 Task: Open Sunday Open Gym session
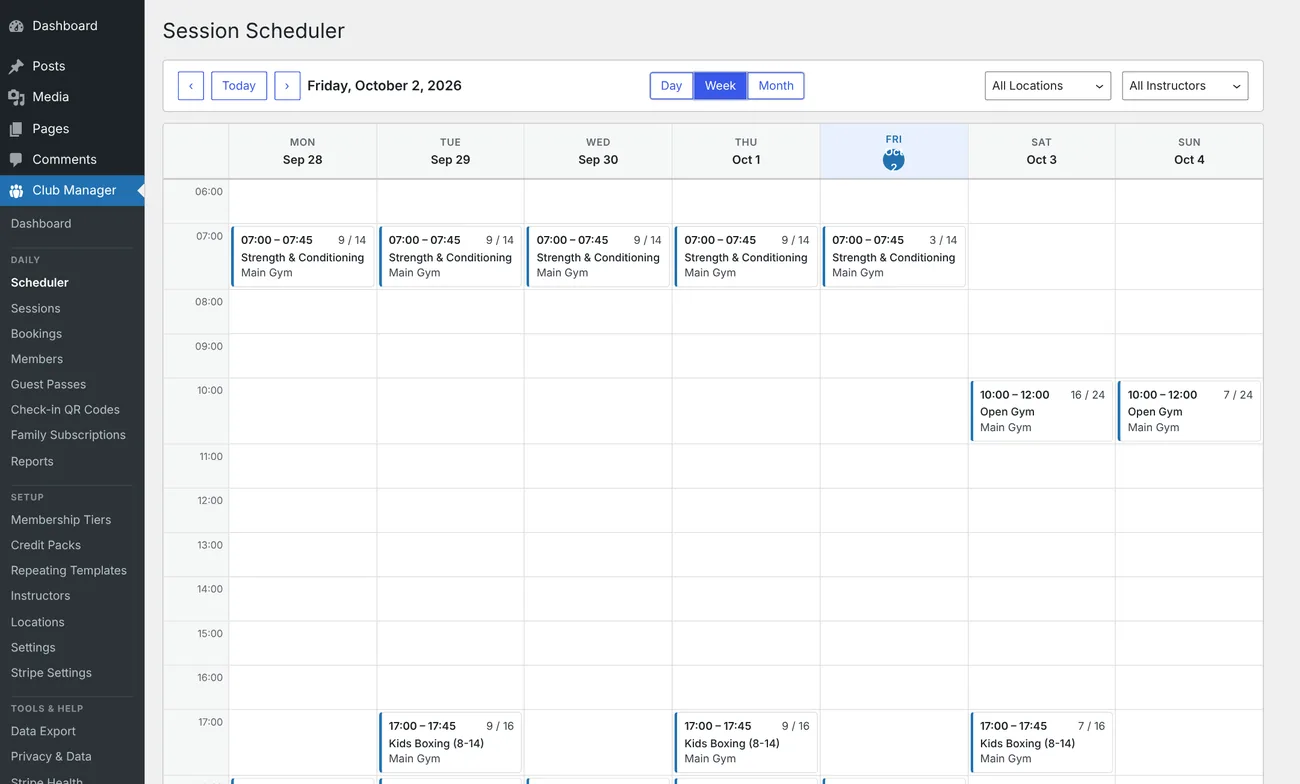click(x=1189, y=411)
